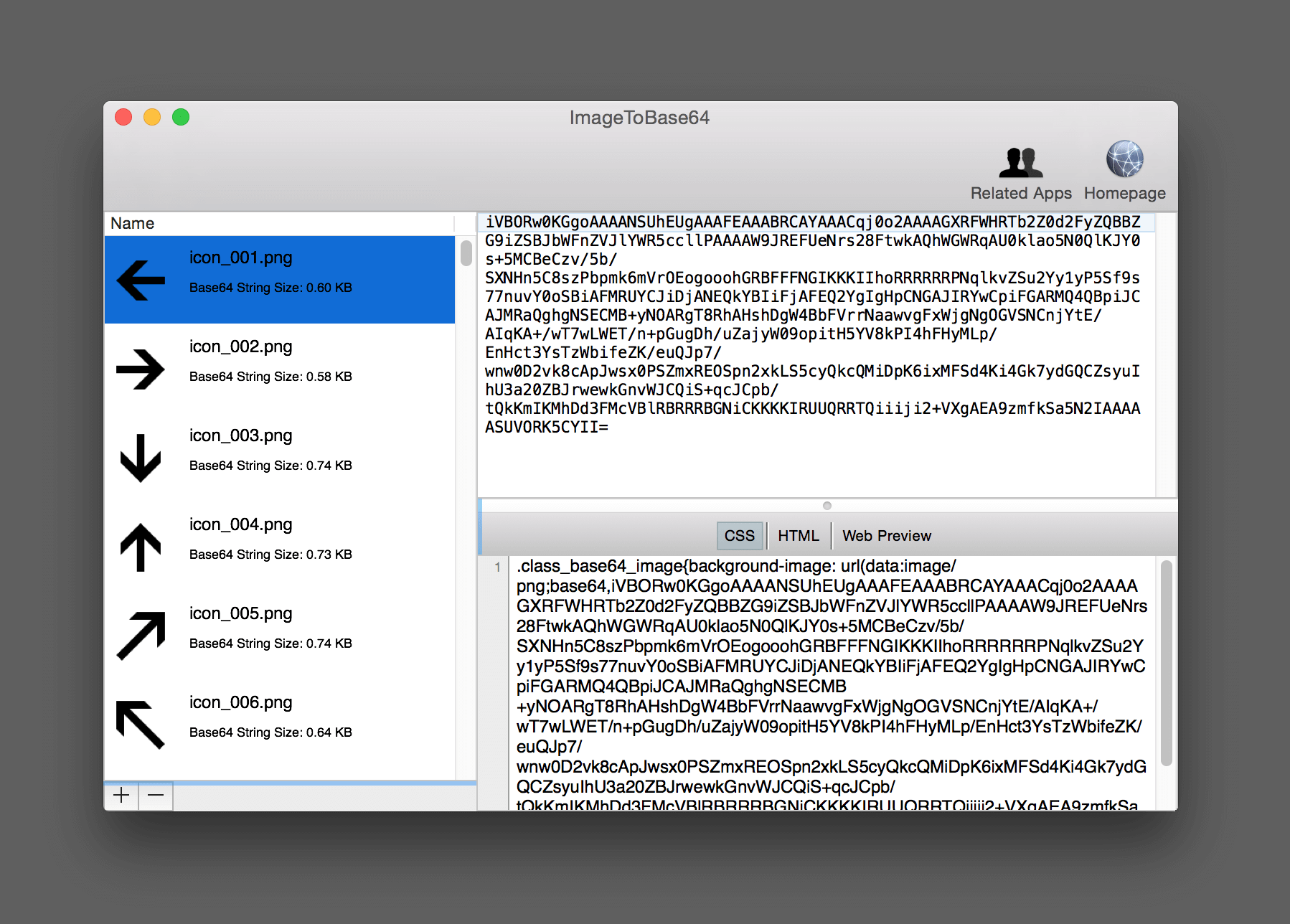1290x924 pixels.
Task: Open the Web Preview tab
Action: click(x=887, y=536)
